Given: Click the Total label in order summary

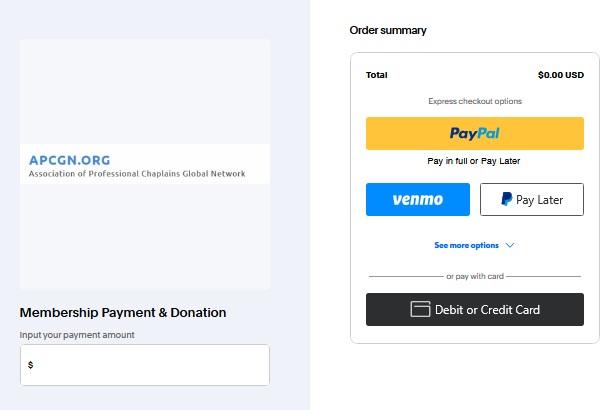Looking at the screenshot, I should [x=377, y=75].
